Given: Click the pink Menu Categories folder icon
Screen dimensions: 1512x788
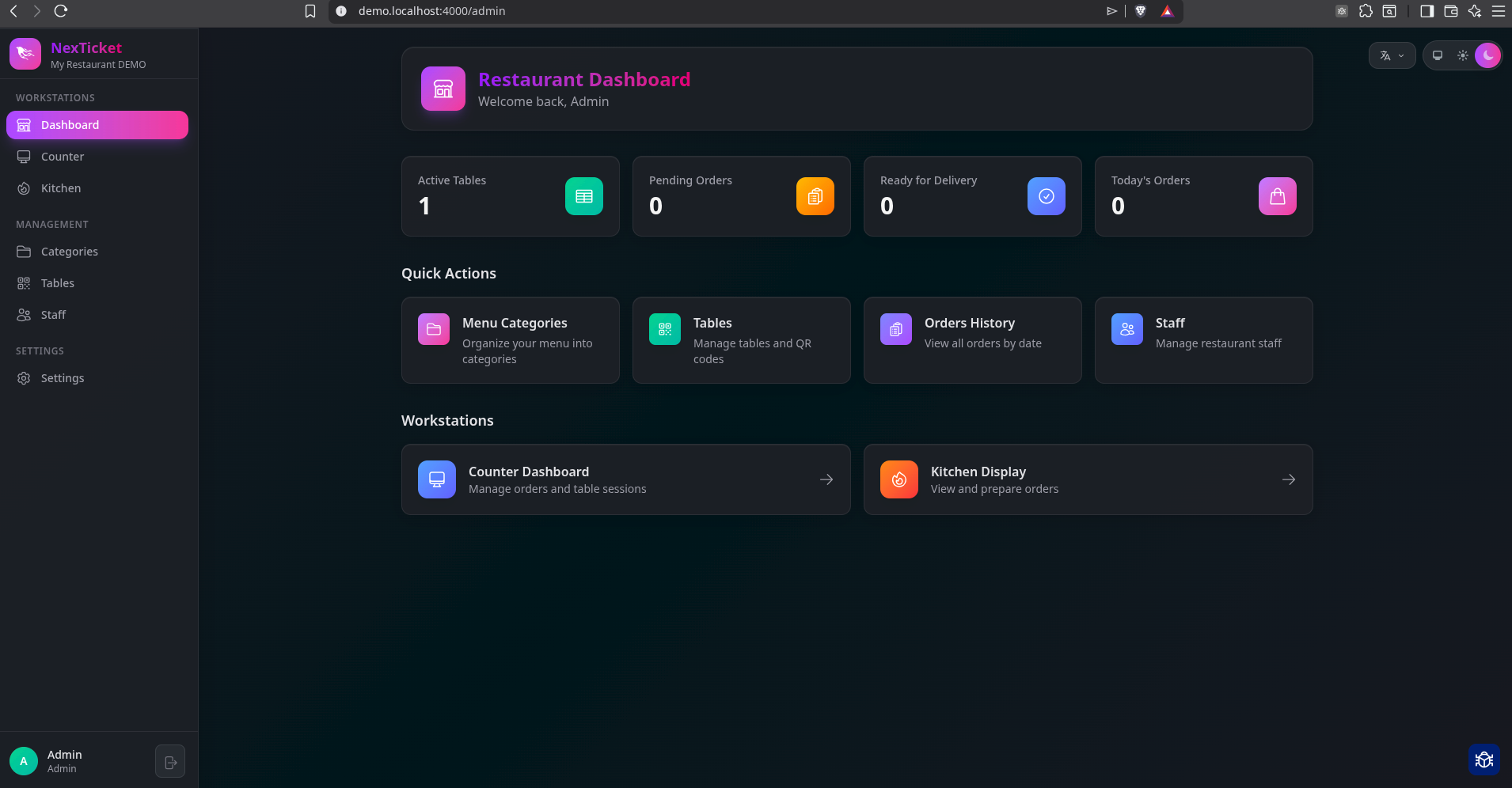Looking at the screenshot, I should point(434,328).
